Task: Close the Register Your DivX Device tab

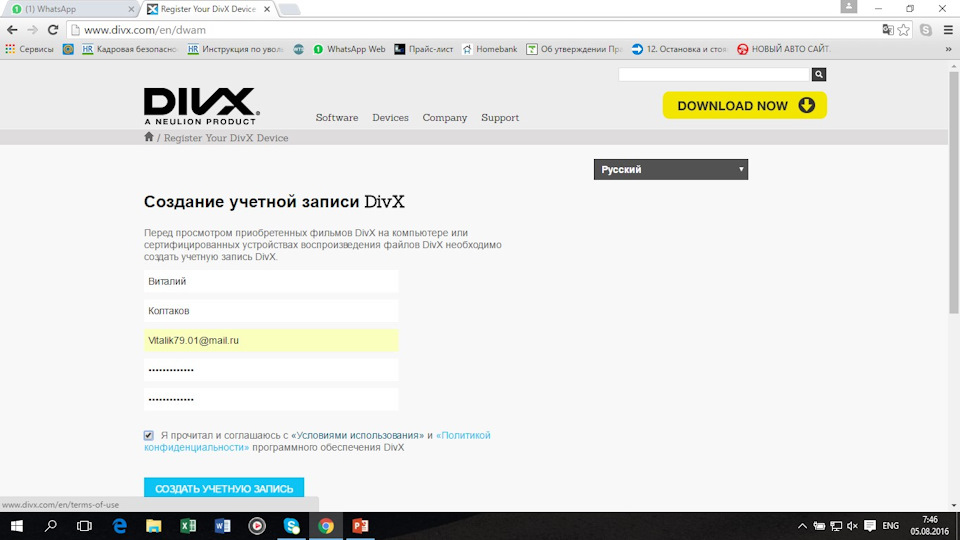Action: point(267,9)
